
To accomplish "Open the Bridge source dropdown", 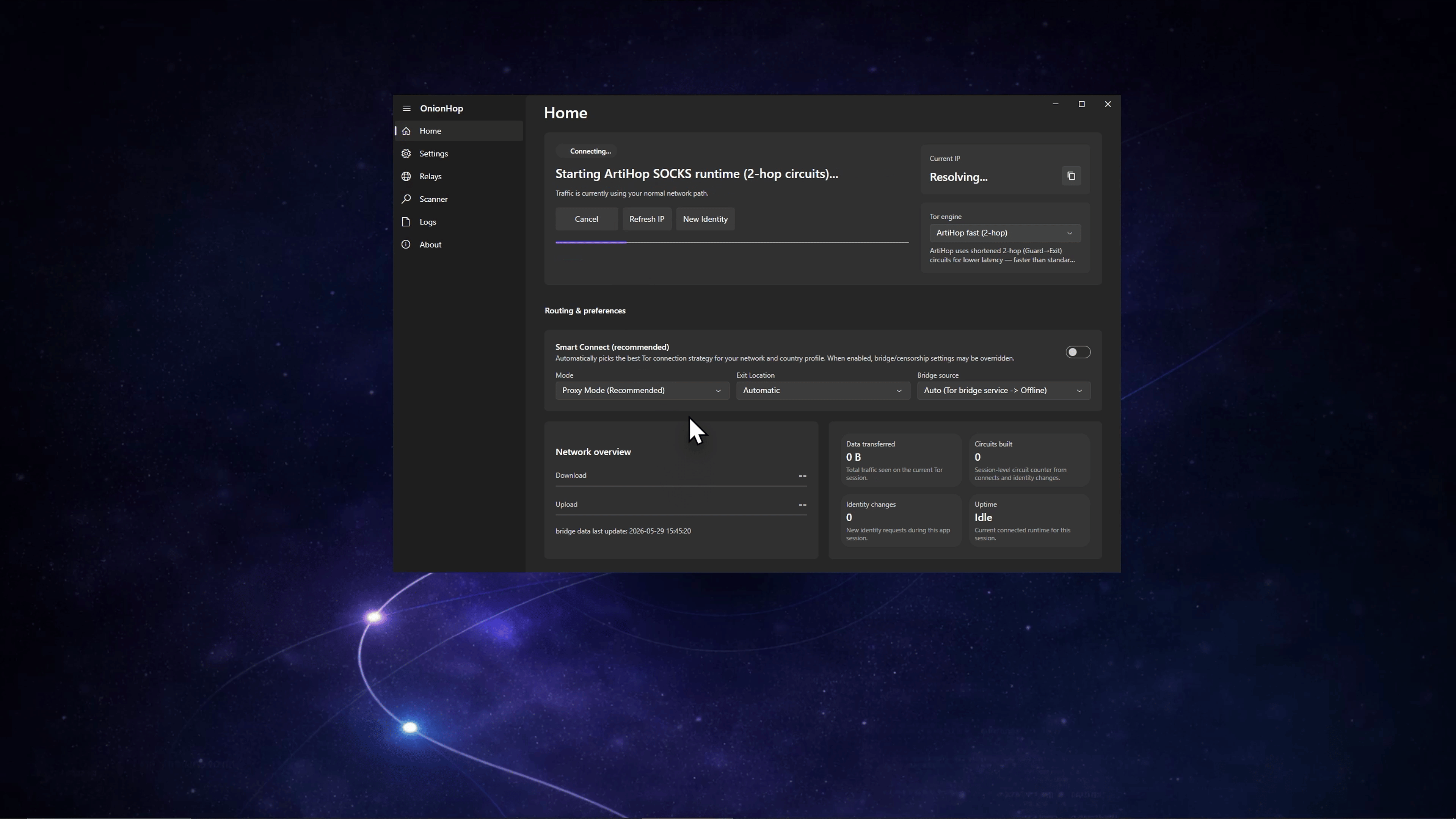I will point(1003,391).
